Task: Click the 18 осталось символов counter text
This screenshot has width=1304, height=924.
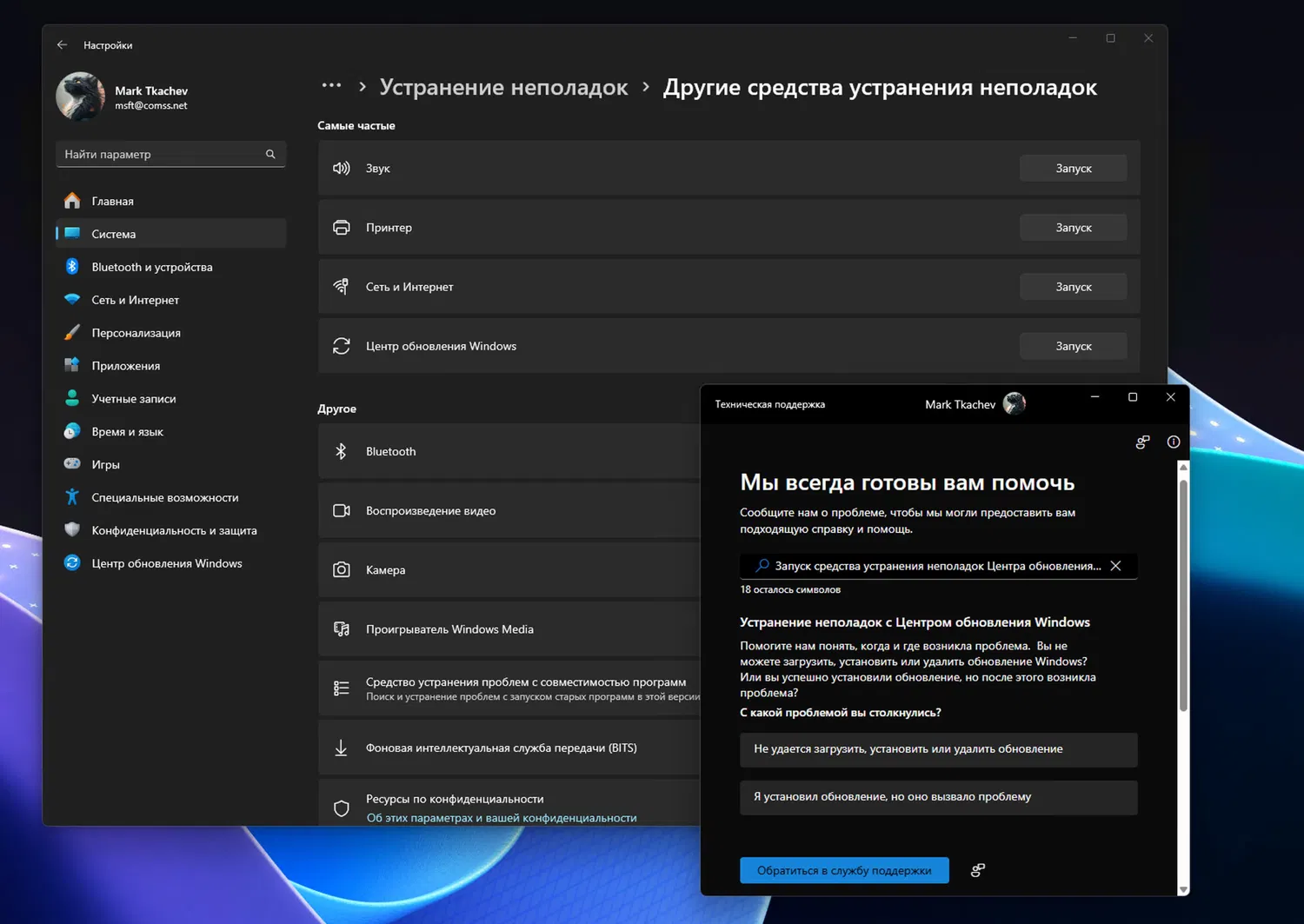Action: click(x=790, y=589)
